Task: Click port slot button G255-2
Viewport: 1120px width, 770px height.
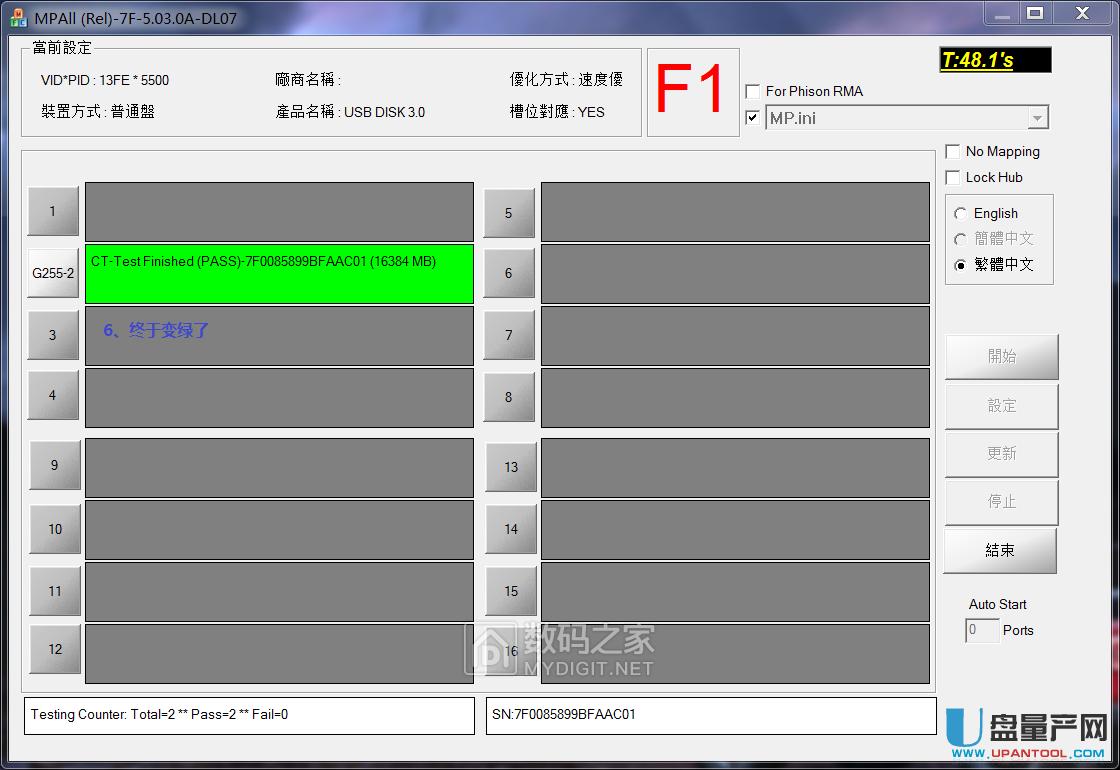Action: pos(53,273)
